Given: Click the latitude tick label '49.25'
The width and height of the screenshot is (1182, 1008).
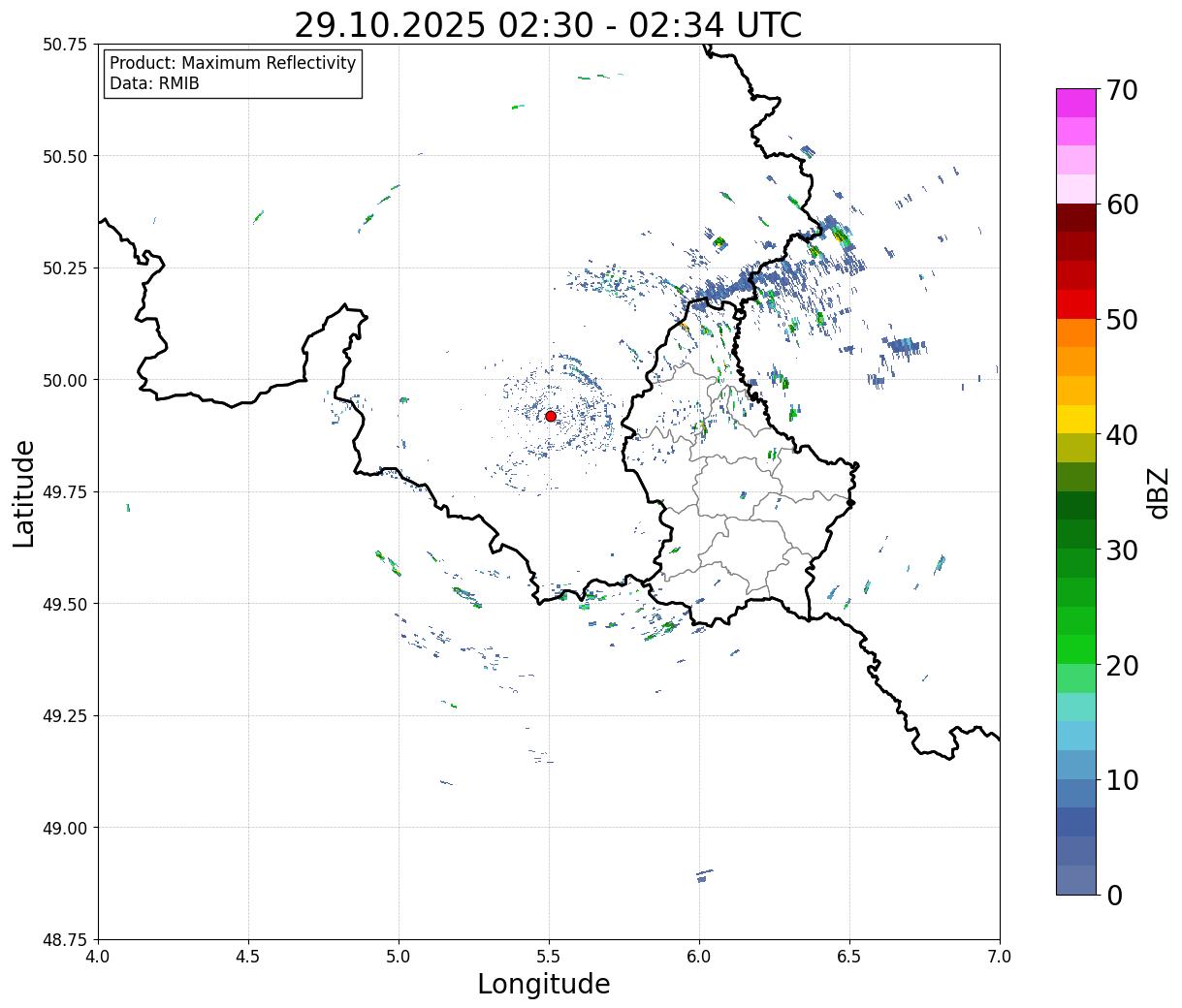Looking at the screenshot, I should (64, 716).
